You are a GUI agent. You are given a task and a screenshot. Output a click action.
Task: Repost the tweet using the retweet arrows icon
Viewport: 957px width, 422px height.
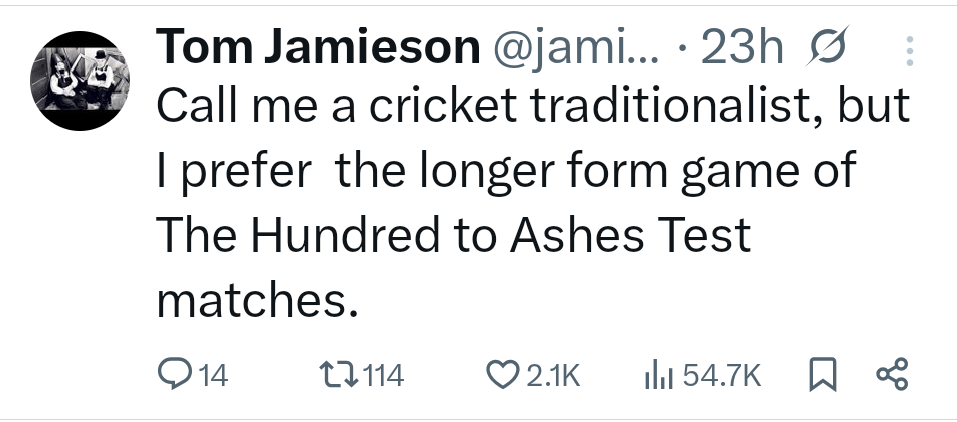point(334,375)
